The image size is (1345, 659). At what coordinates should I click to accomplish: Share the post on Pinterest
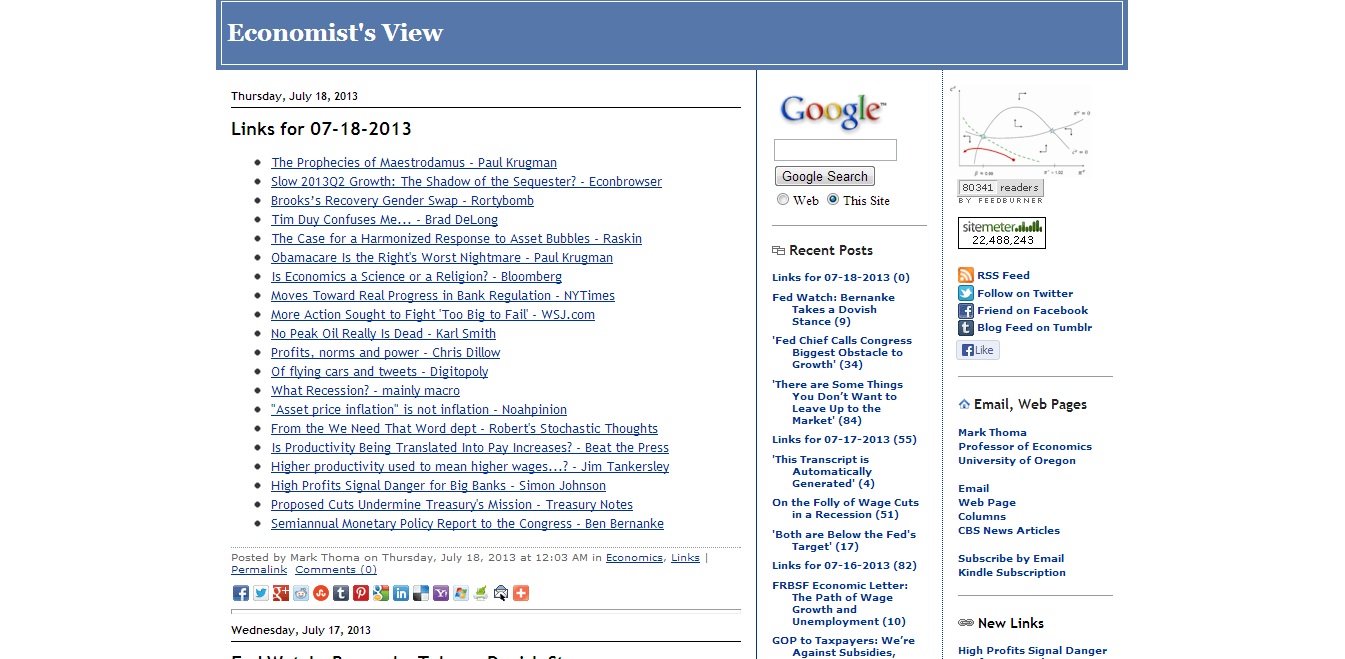(x=361, y=593)
